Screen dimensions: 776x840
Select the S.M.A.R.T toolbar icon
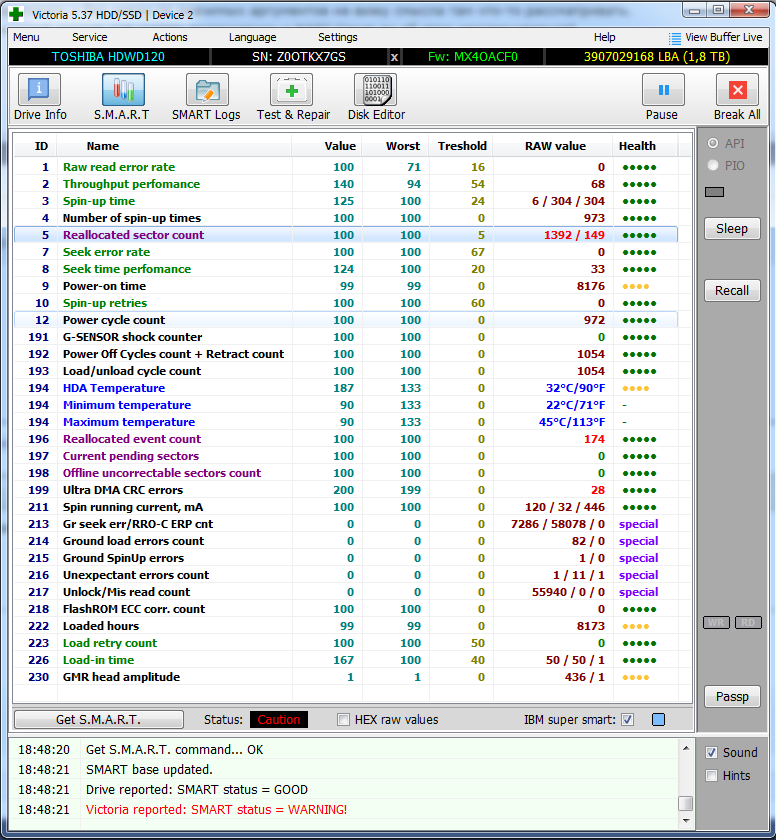pos(122,97)
